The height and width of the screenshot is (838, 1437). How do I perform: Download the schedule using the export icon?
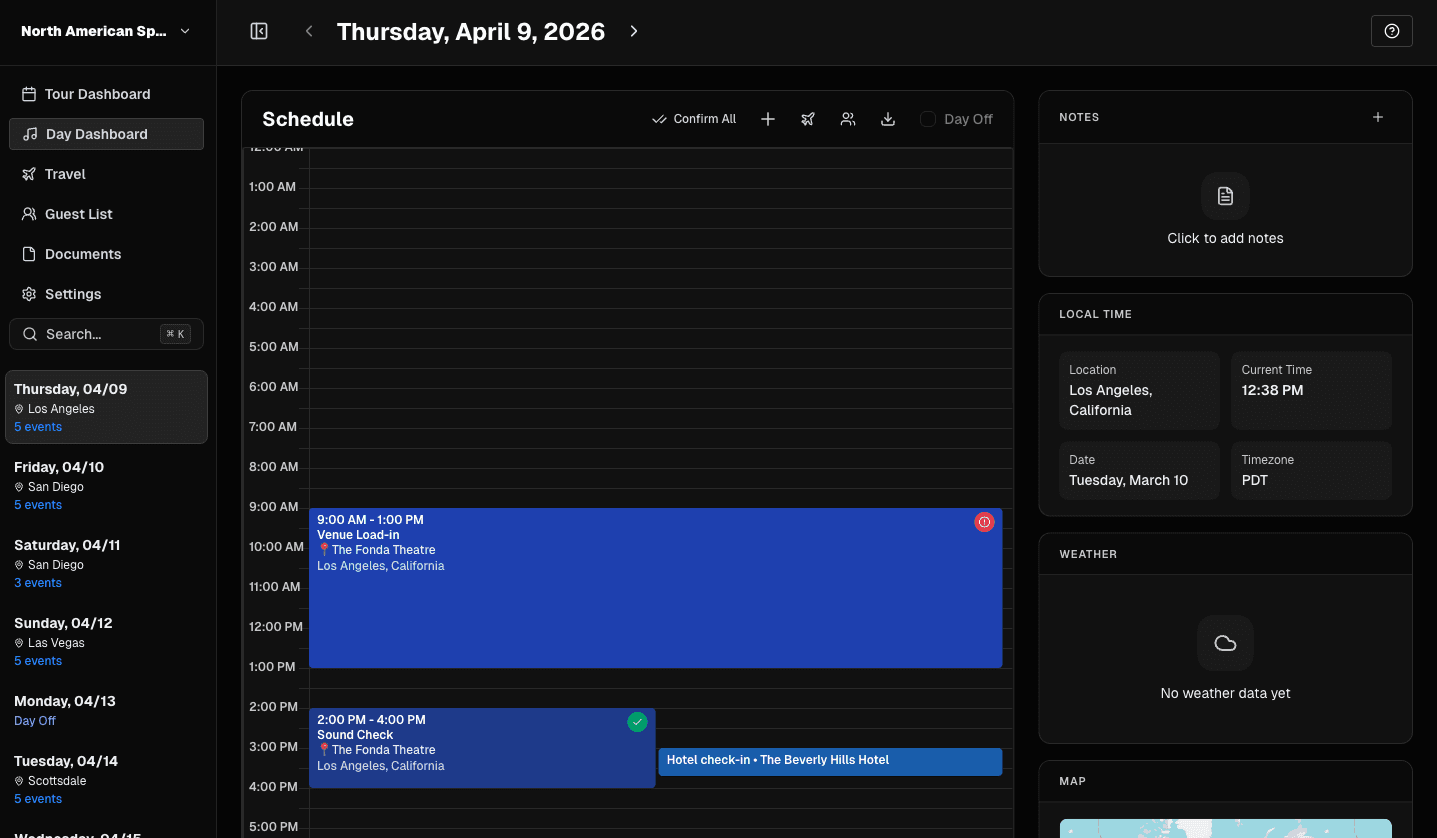[x=888, y=118]
